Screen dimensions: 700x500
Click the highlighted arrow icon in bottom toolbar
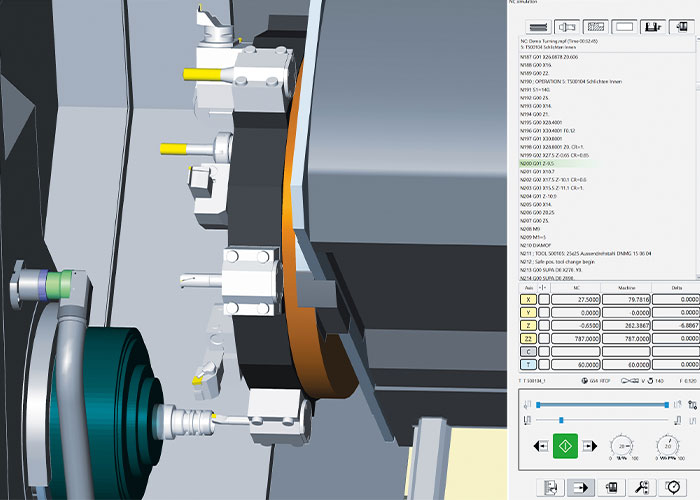(x=581, y=487)
